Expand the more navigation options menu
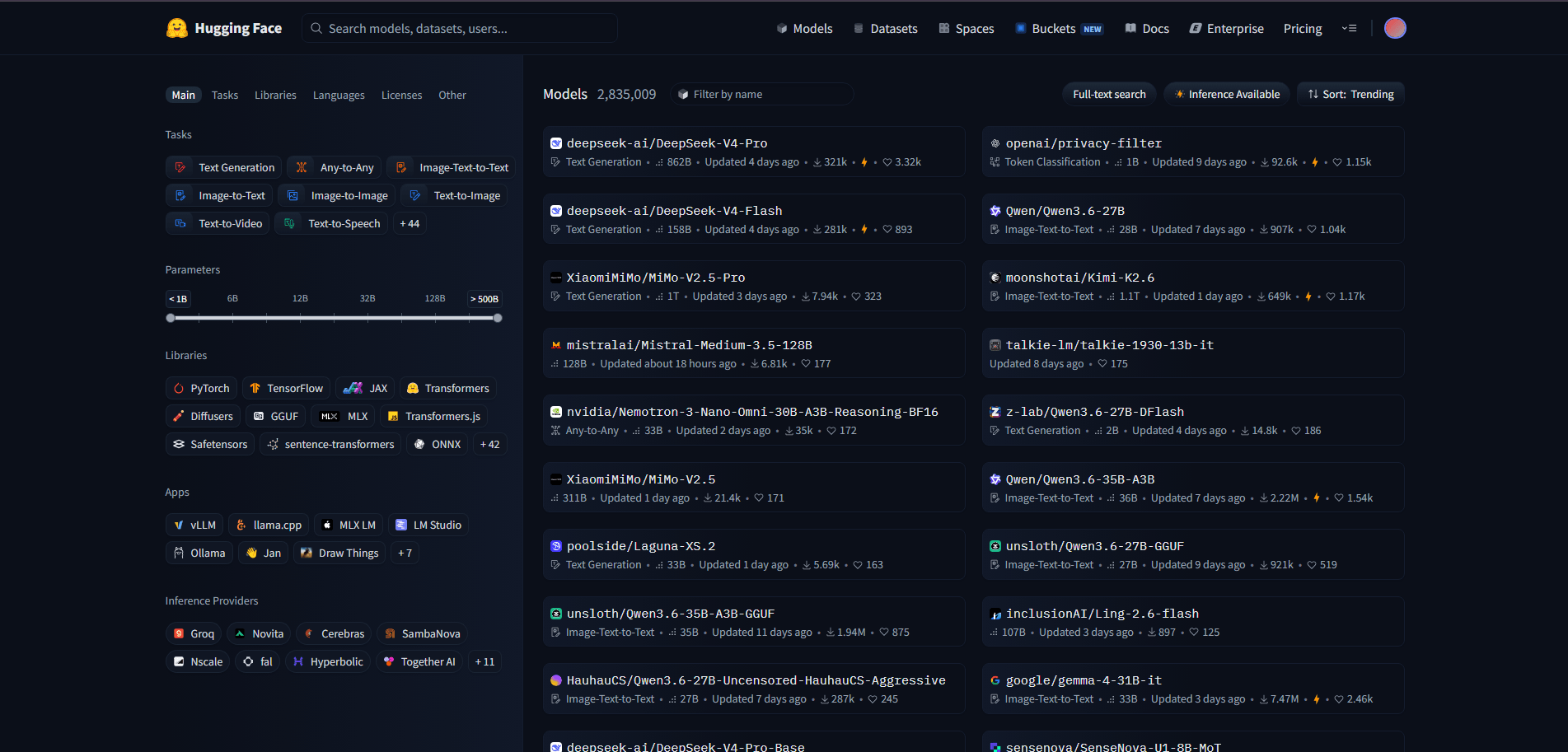Screen dimensions: 1568x752 tap(1349, 28)
